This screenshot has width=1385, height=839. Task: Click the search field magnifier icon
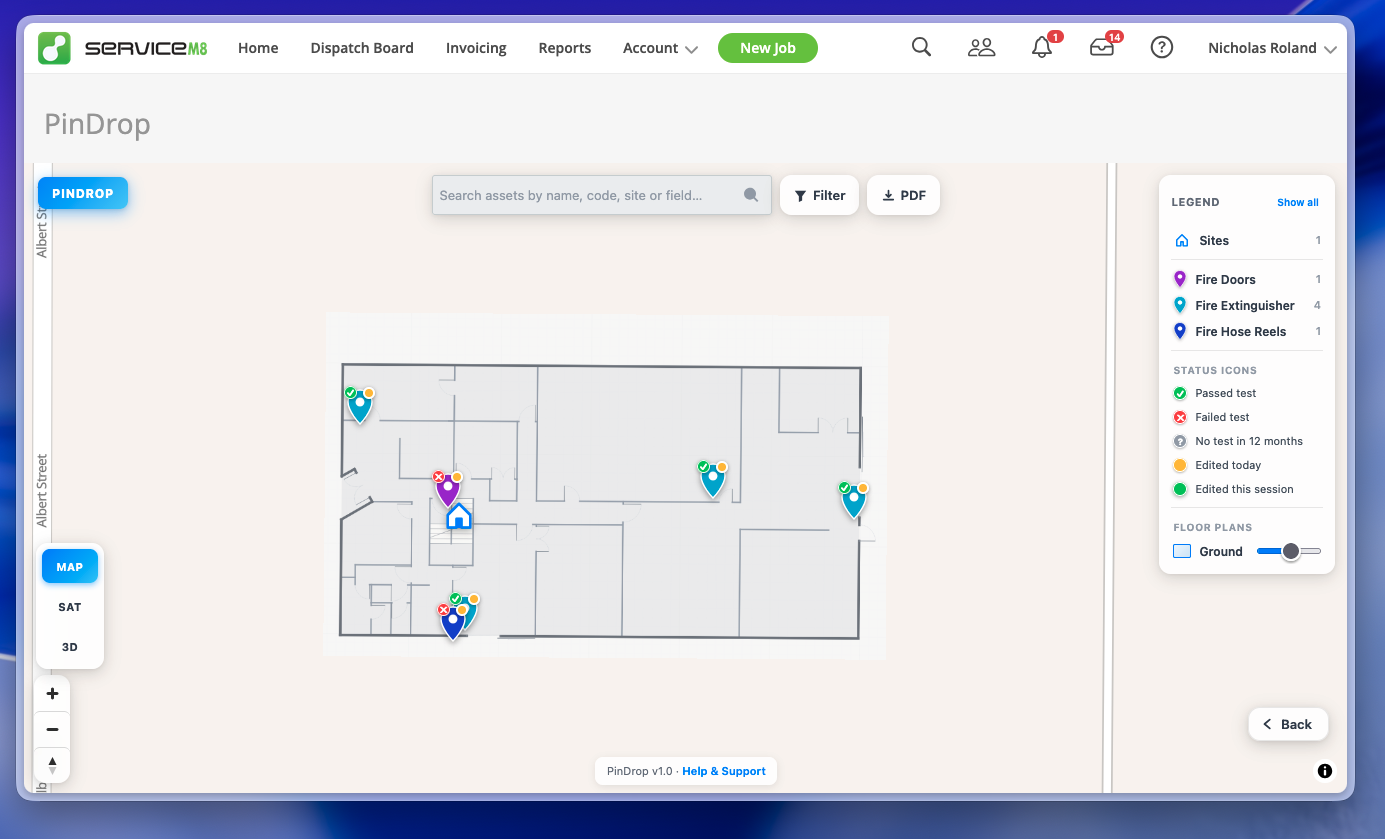(751, 195)
